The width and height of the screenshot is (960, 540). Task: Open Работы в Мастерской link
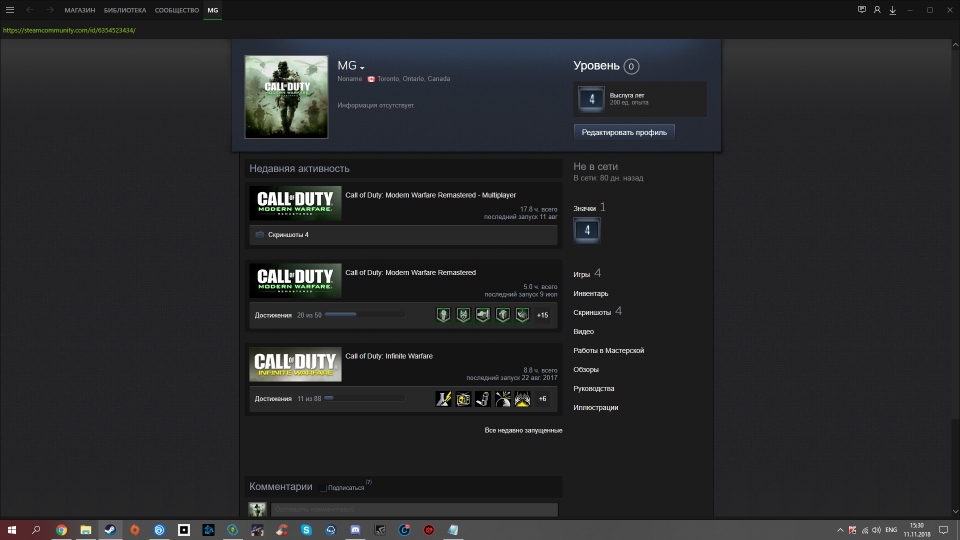(609, 351)
